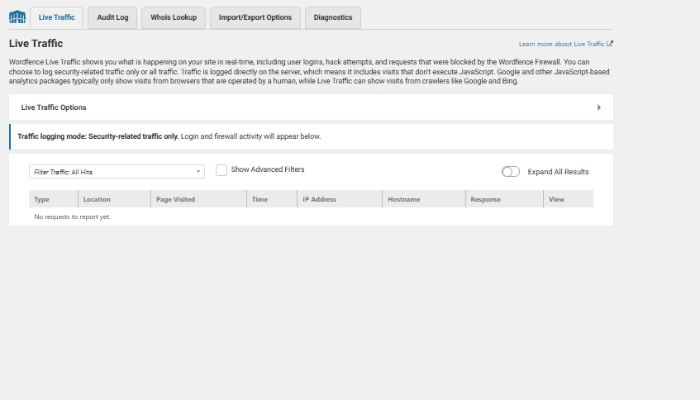700x400 pixels.
Task: Expand Live Traffic Options arrow
Action: tap(599, 107)
